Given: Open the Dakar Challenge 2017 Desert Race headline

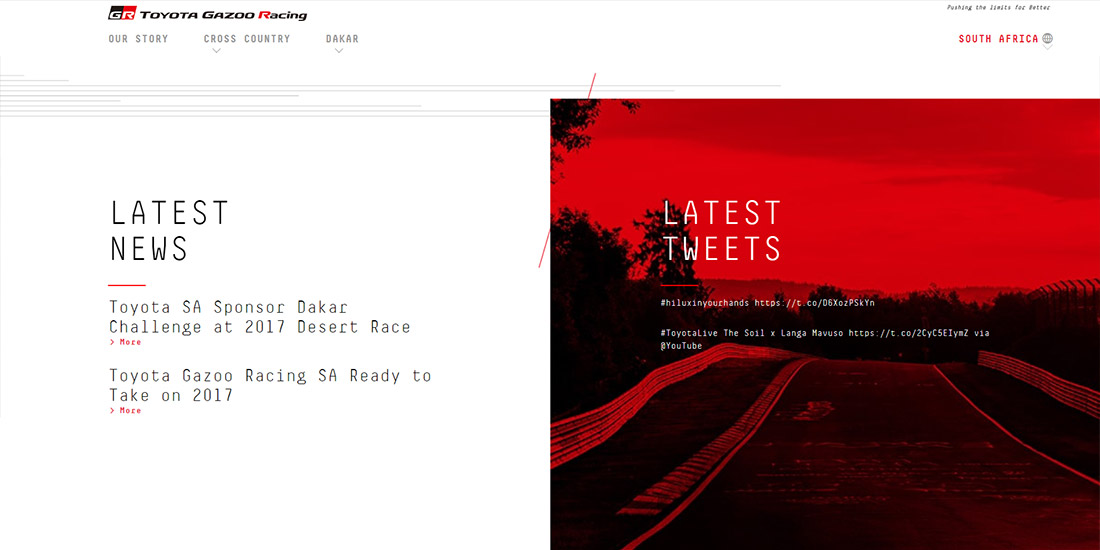Looking at the screenshot, I should click(x=259, y=317).
